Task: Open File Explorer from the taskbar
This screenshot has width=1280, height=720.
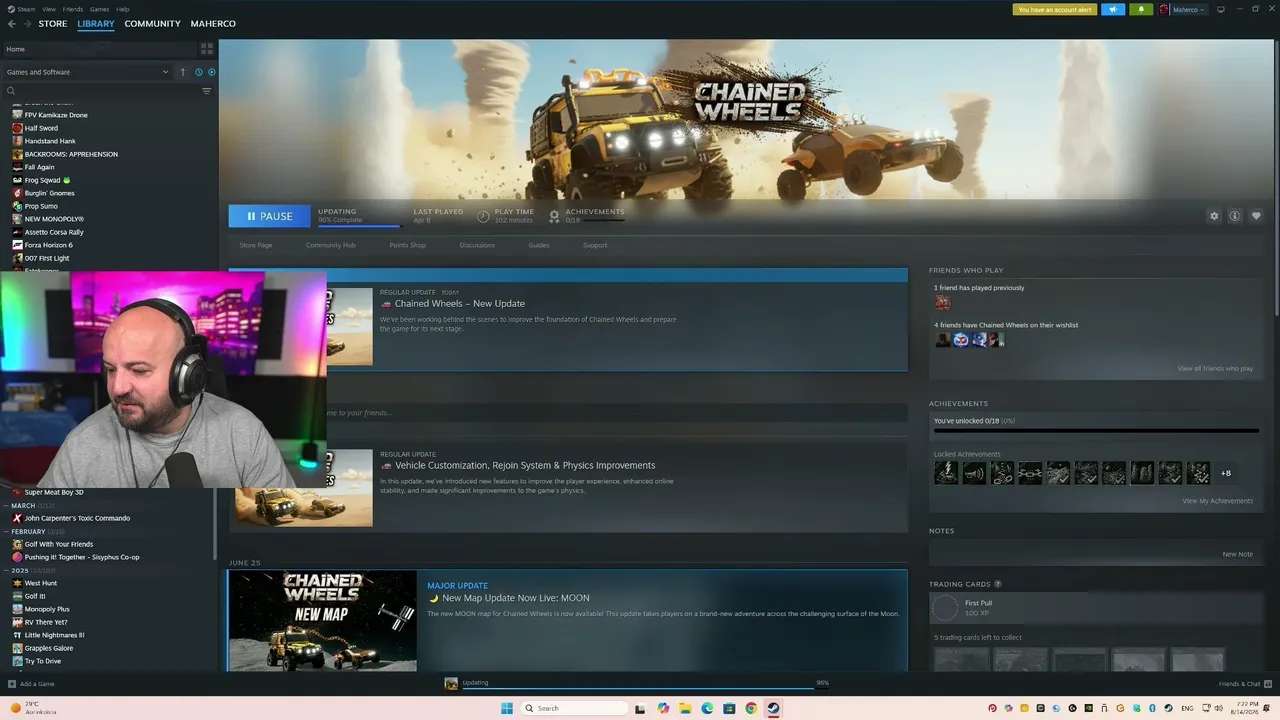Action: coord(685,708)
